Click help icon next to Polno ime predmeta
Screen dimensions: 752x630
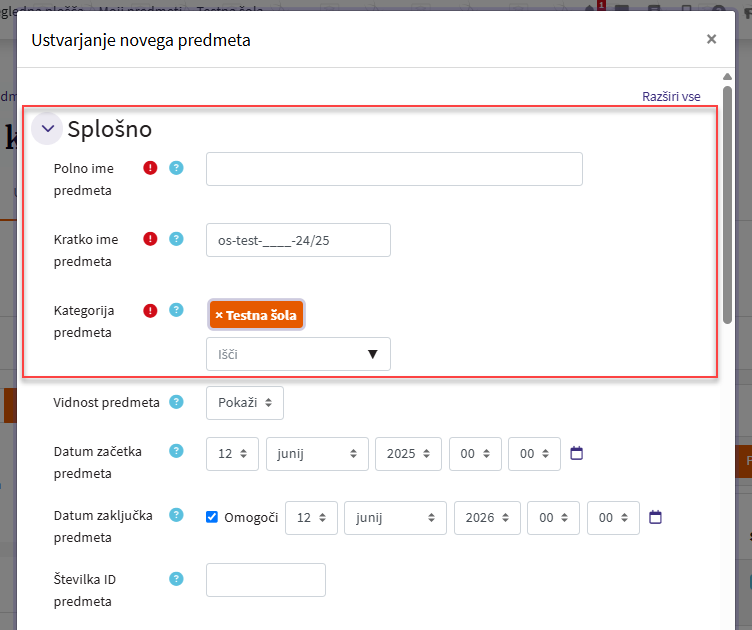point(176,168)
